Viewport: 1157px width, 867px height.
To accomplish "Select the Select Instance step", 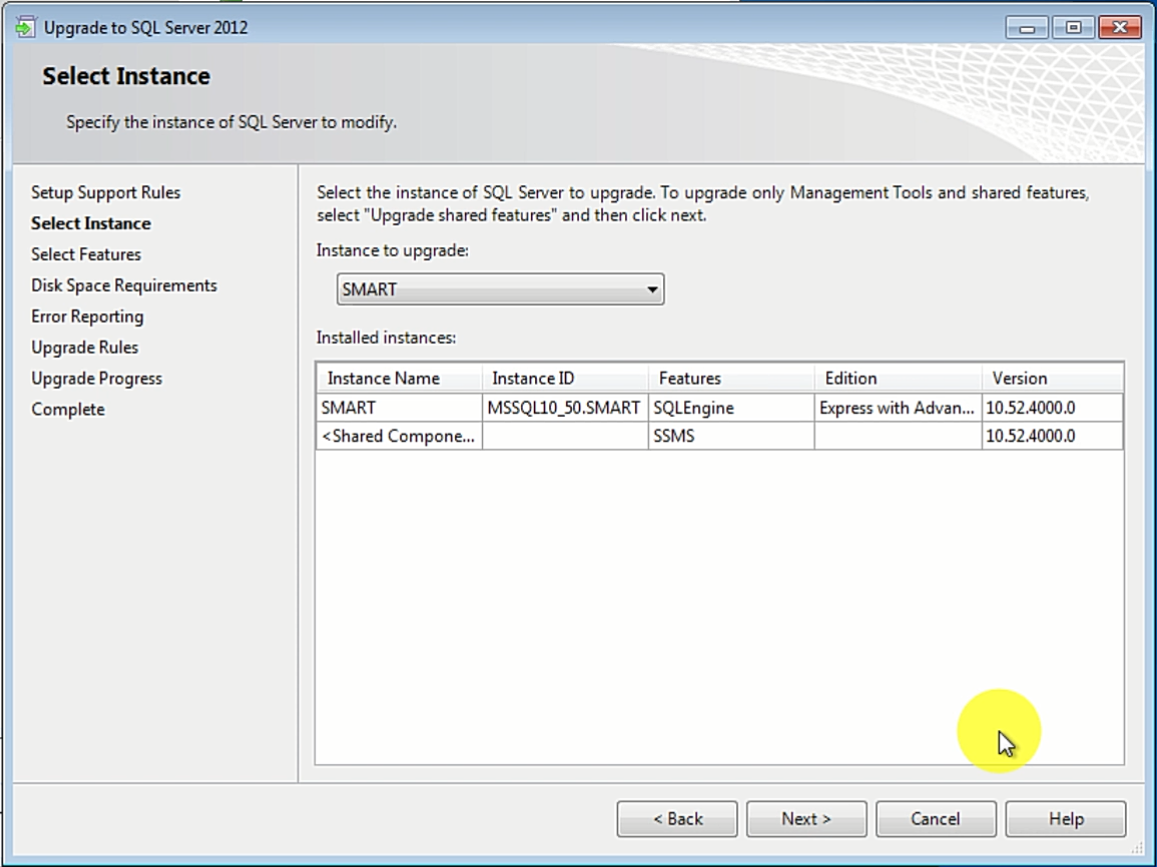I will (91, 224).
